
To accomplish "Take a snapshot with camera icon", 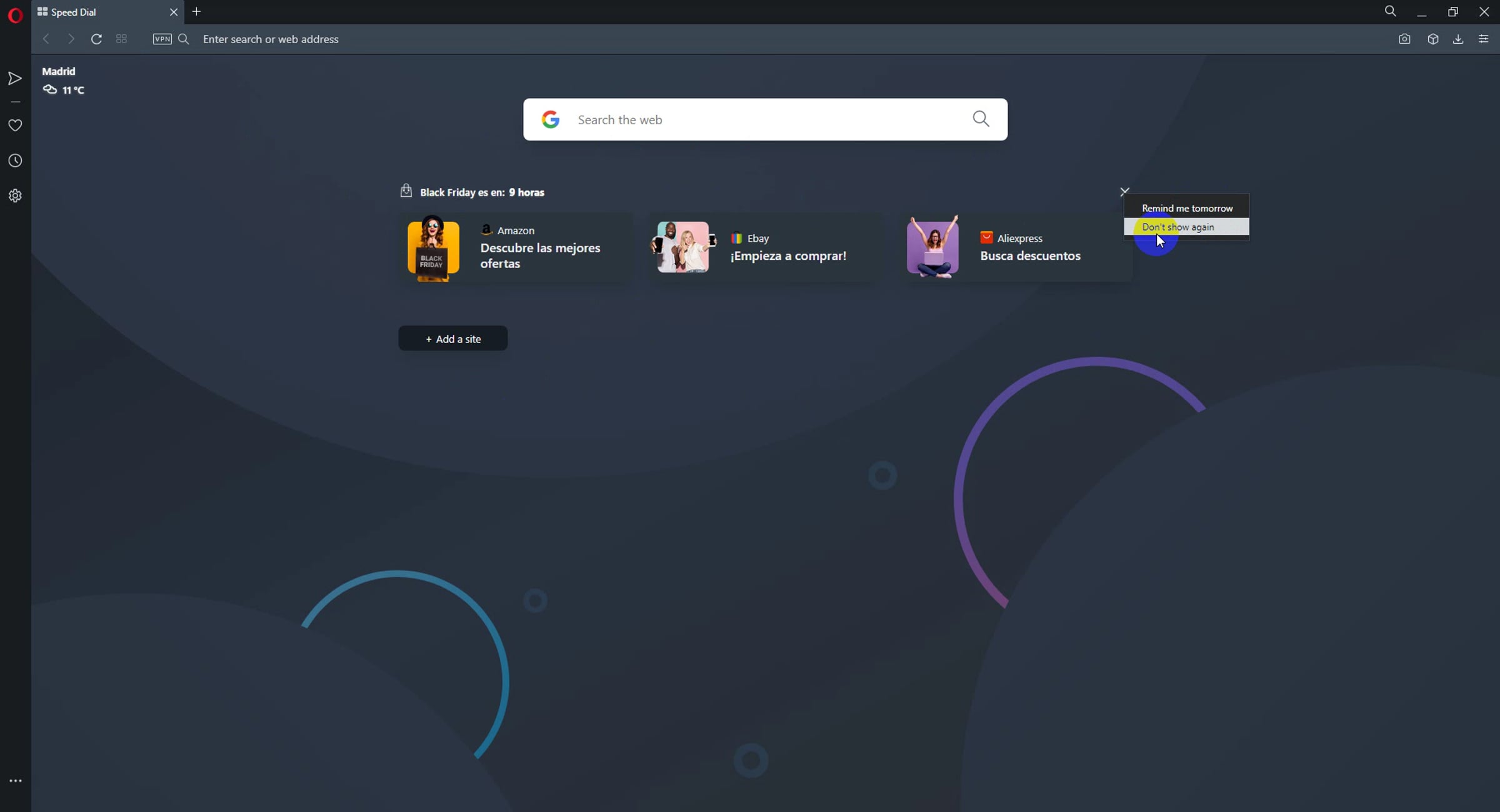I will (1404, 39).
